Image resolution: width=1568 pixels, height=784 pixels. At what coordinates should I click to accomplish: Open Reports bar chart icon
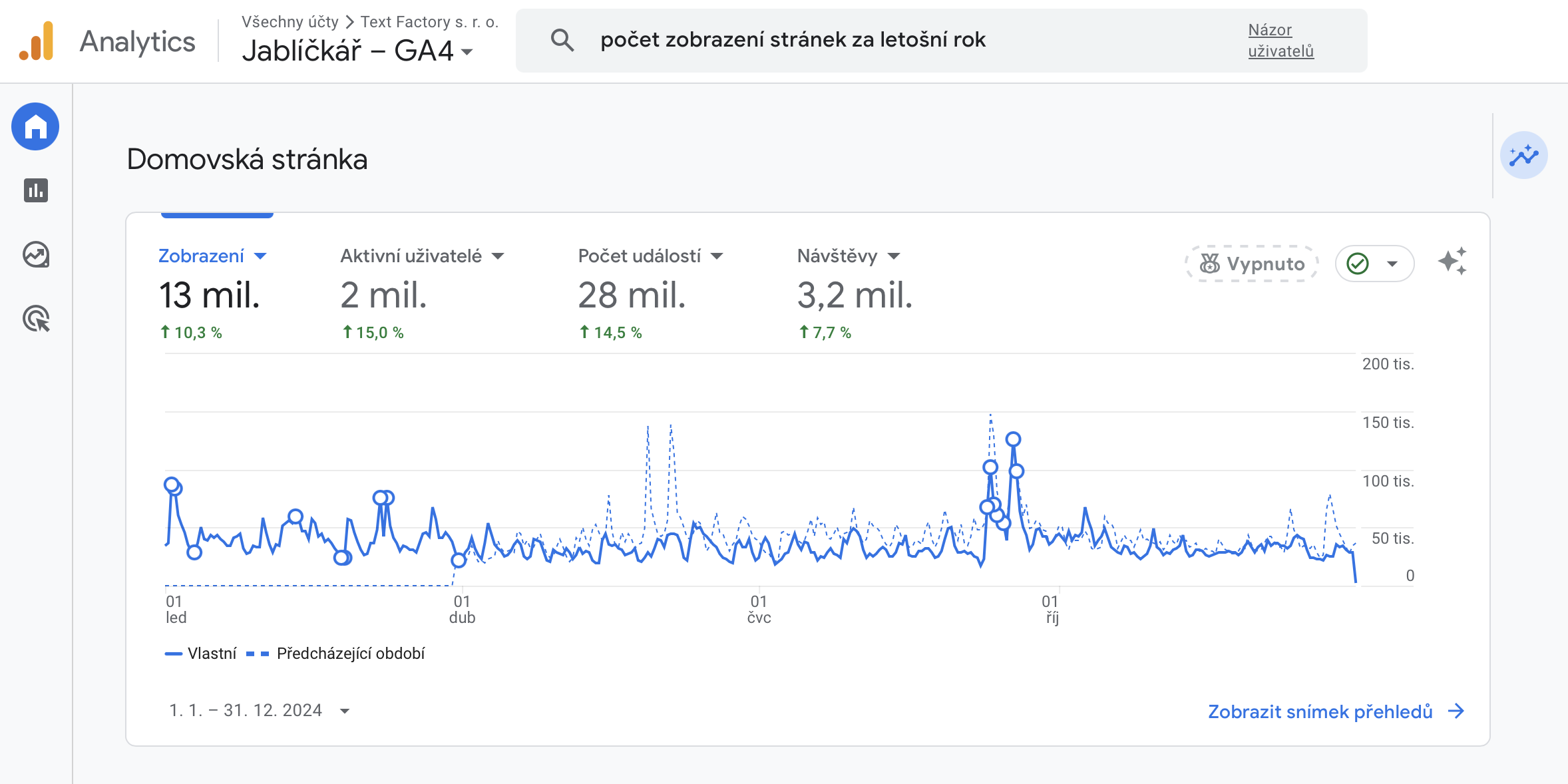point(36,191)
